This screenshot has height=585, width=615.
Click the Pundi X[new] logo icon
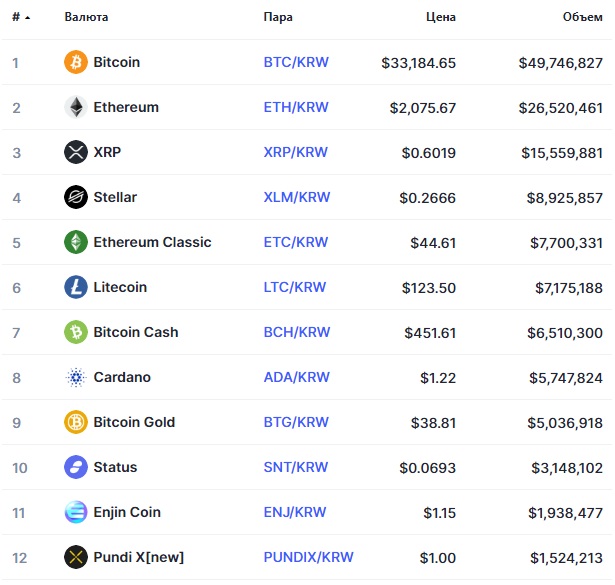76,557
